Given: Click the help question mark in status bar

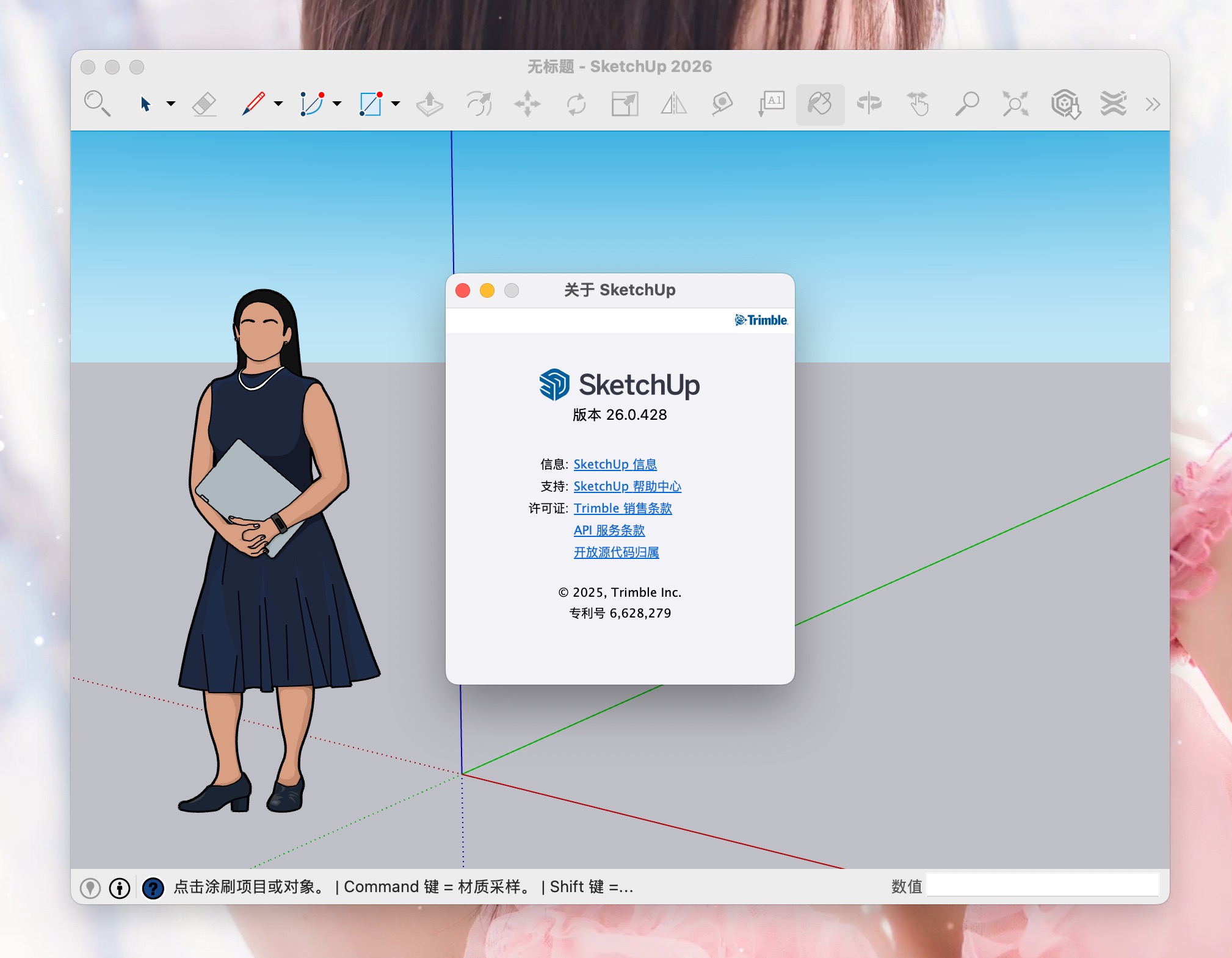Looking at the screenshot, I should (x=153, y=888).
